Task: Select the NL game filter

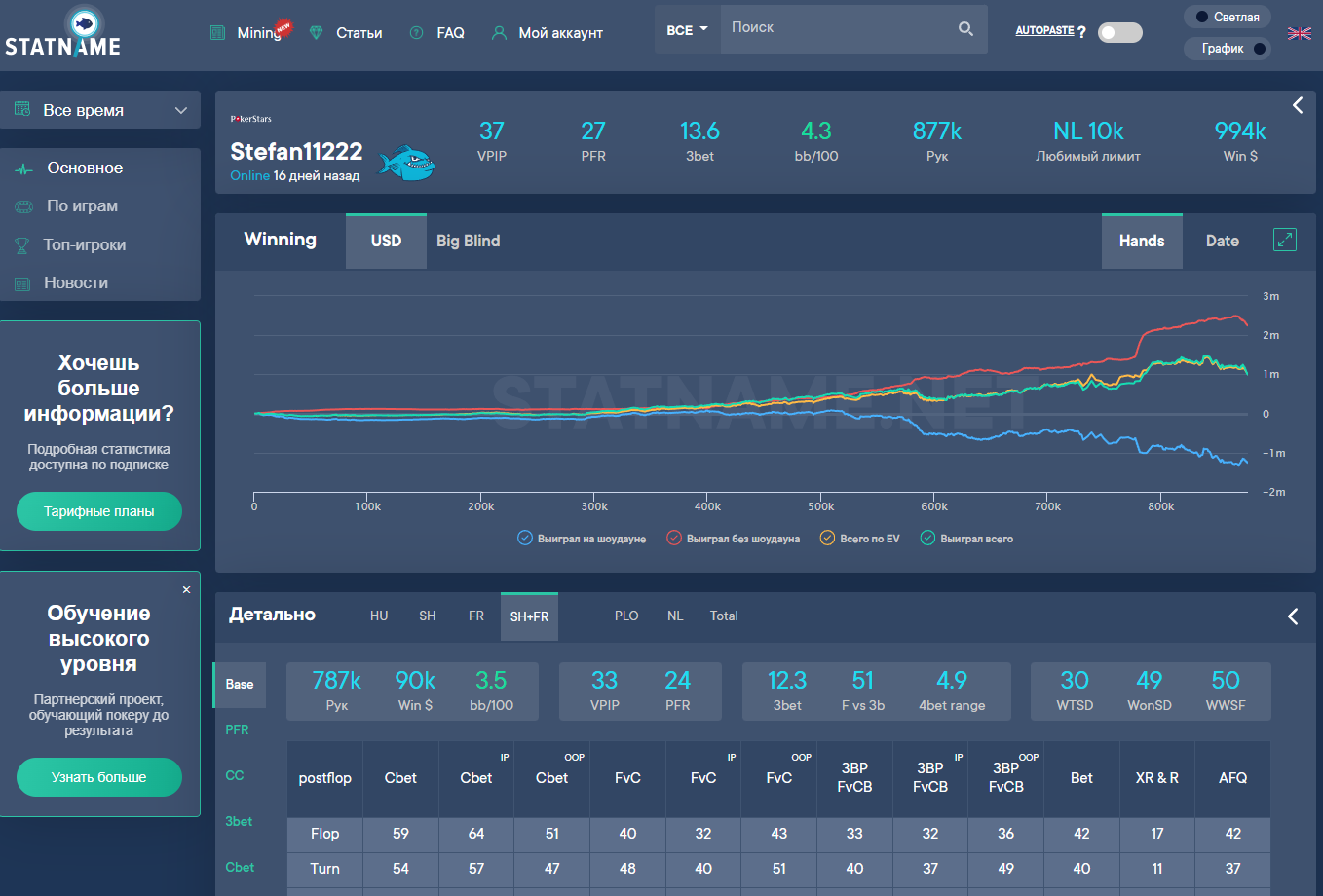Action: click(675, 616)
